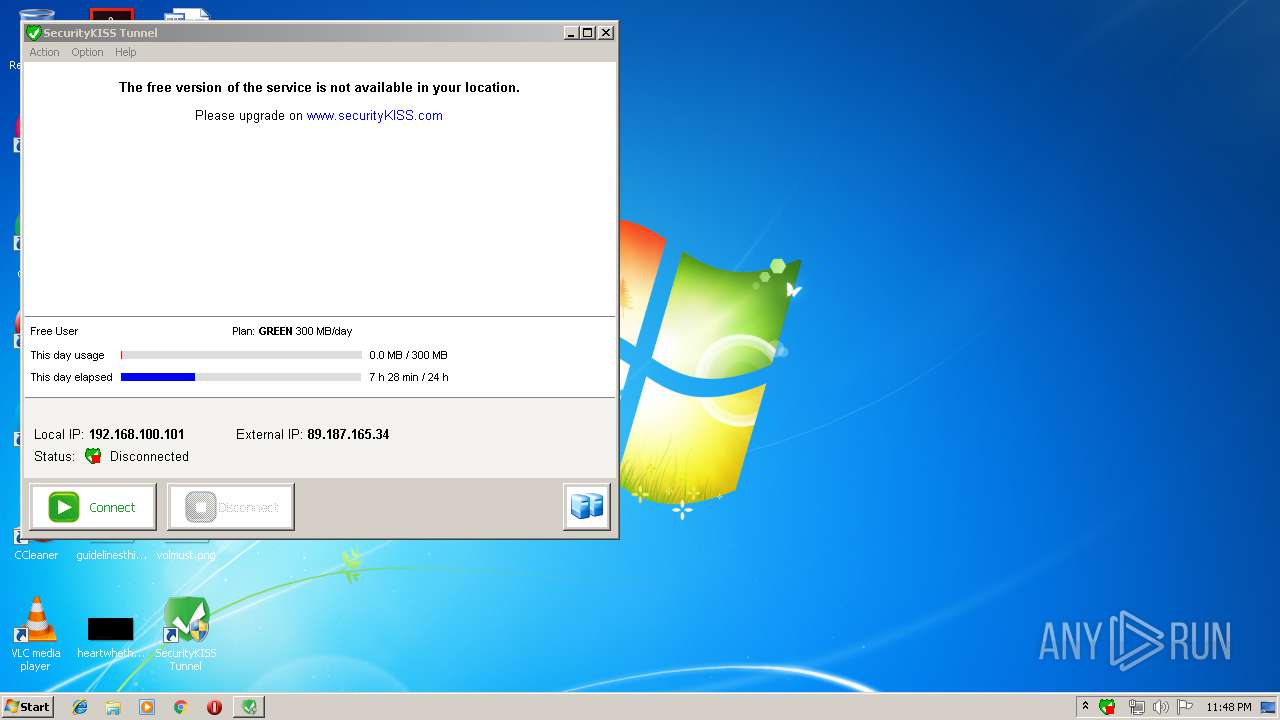Screen dimensions: 1280x720
Task: Click the 11:48 PM system clock
Action: [x=1228, y=707]
